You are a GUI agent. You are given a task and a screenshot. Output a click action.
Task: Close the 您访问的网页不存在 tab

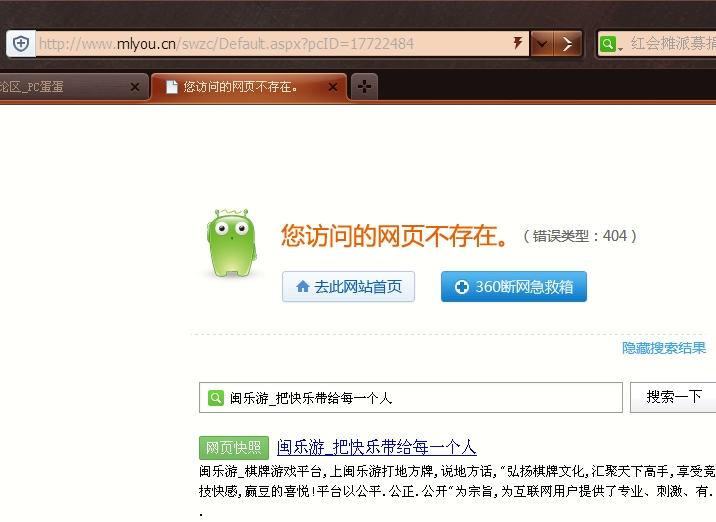point(333,87)
